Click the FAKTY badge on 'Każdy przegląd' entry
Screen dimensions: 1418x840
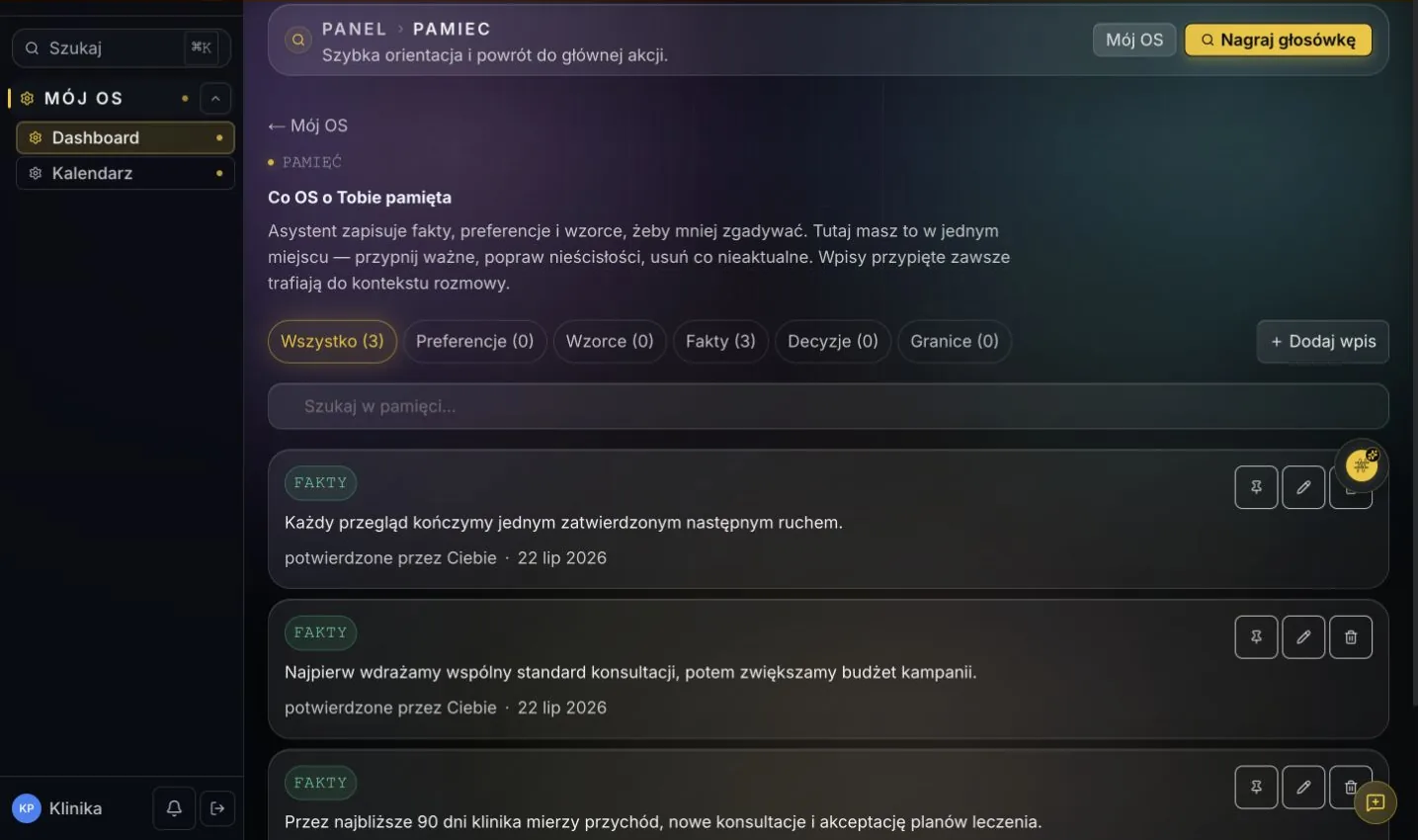(321, 483)
